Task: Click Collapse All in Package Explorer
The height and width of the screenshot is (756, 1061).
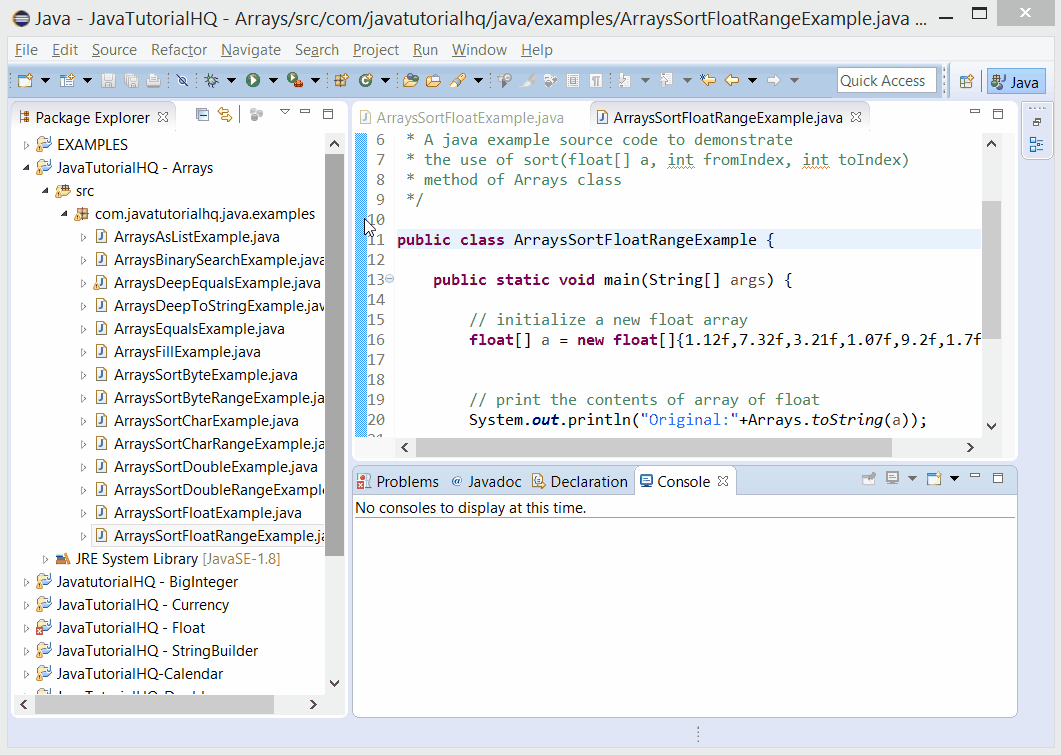Action: tap(202, 114)
